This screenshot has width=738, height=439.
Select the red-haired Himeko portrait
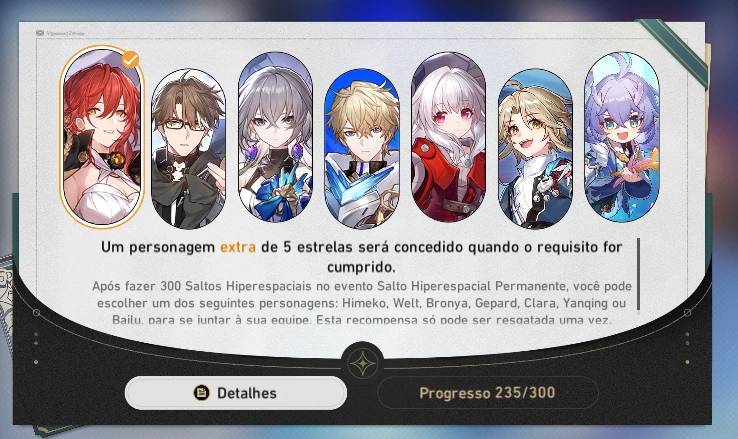pos(102,136)
